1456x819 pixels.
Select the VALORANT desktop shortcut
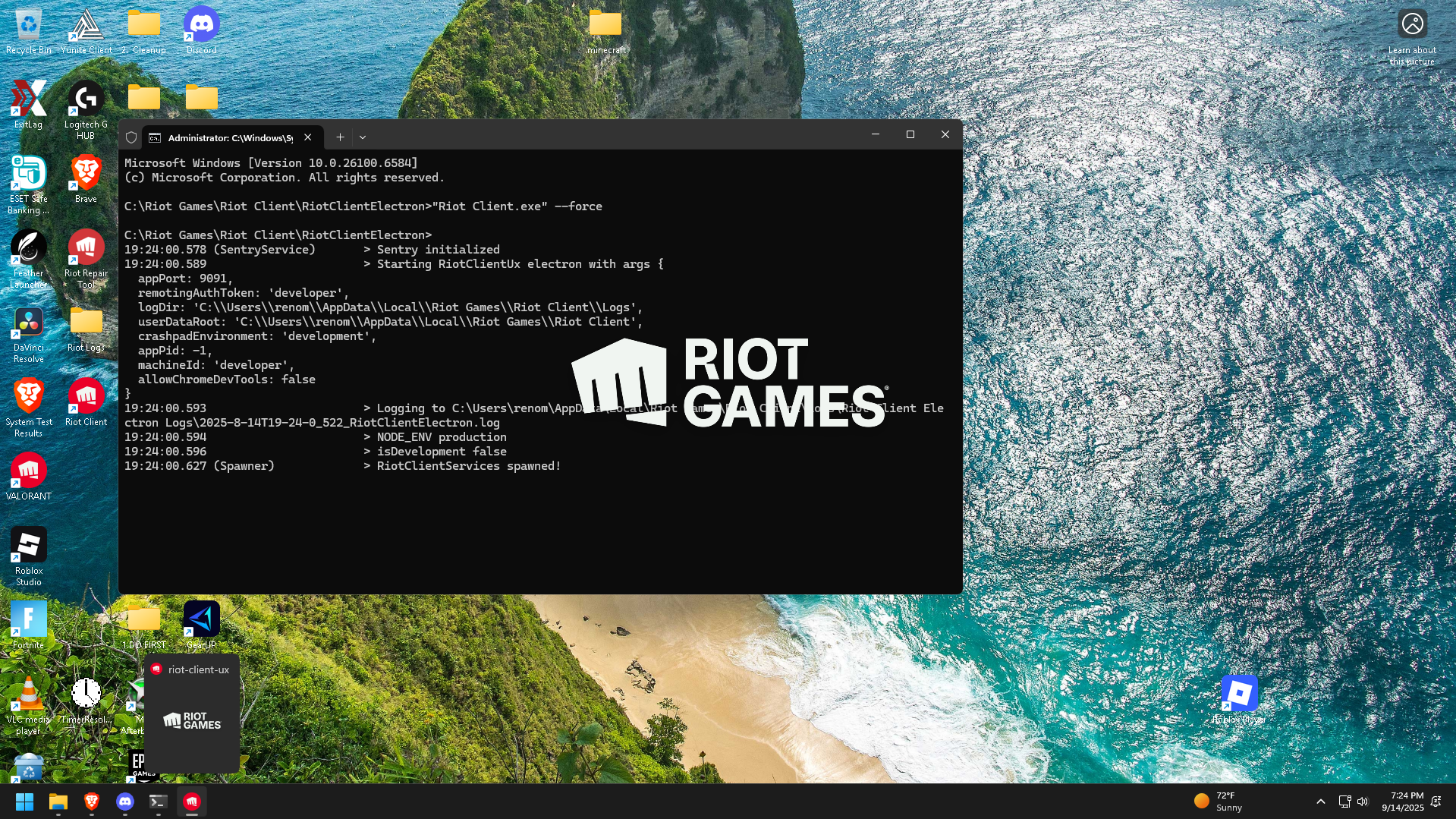(28, 477)
